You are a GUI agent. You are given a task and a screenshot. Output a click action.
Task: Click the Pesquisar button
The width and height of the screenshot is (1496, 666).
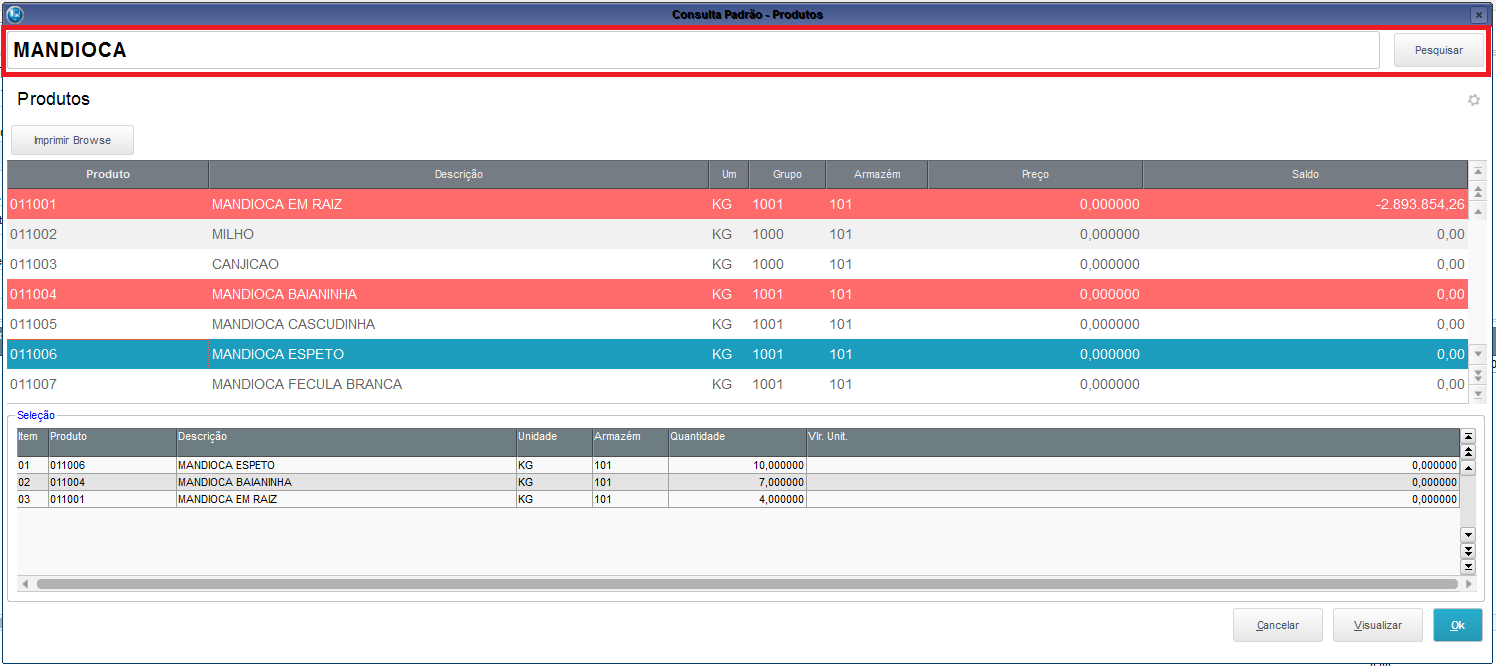pos(1438,50)
